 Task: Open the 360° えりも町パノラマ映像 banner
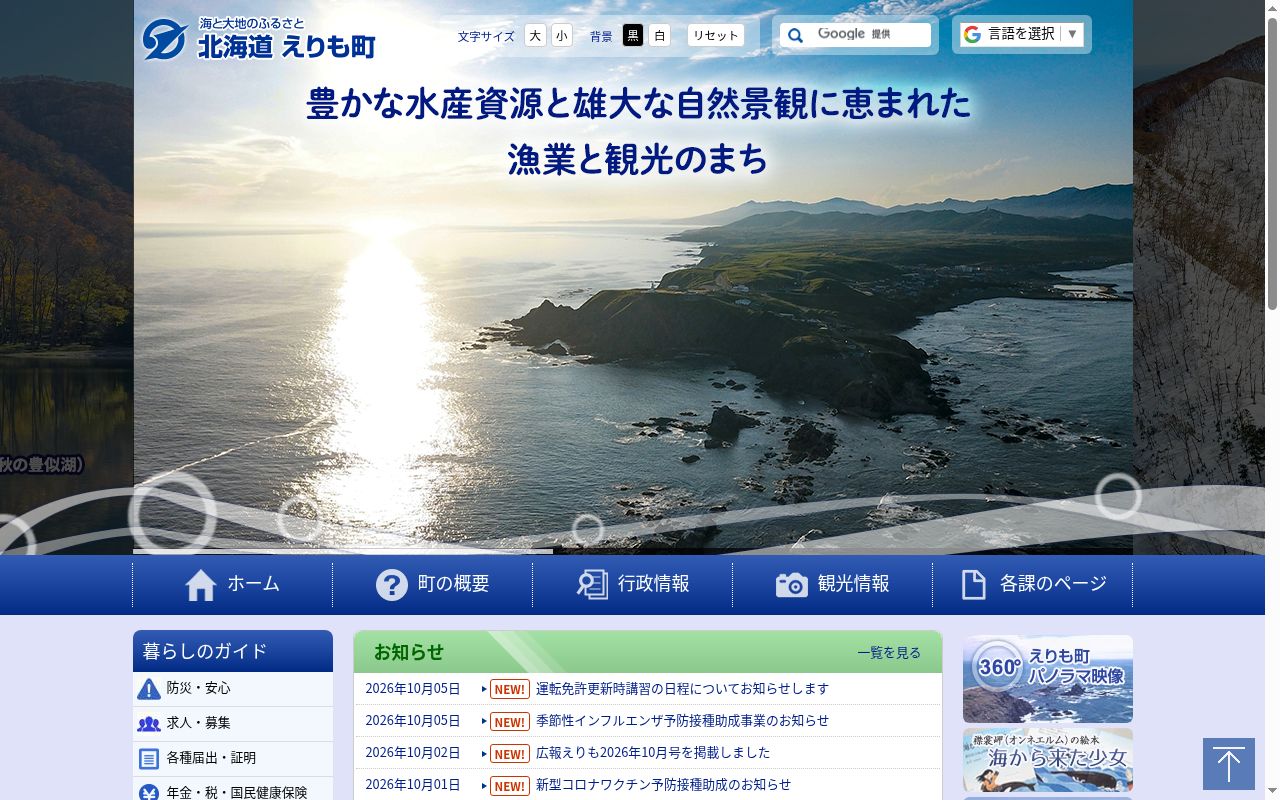tap(1048, 679)
